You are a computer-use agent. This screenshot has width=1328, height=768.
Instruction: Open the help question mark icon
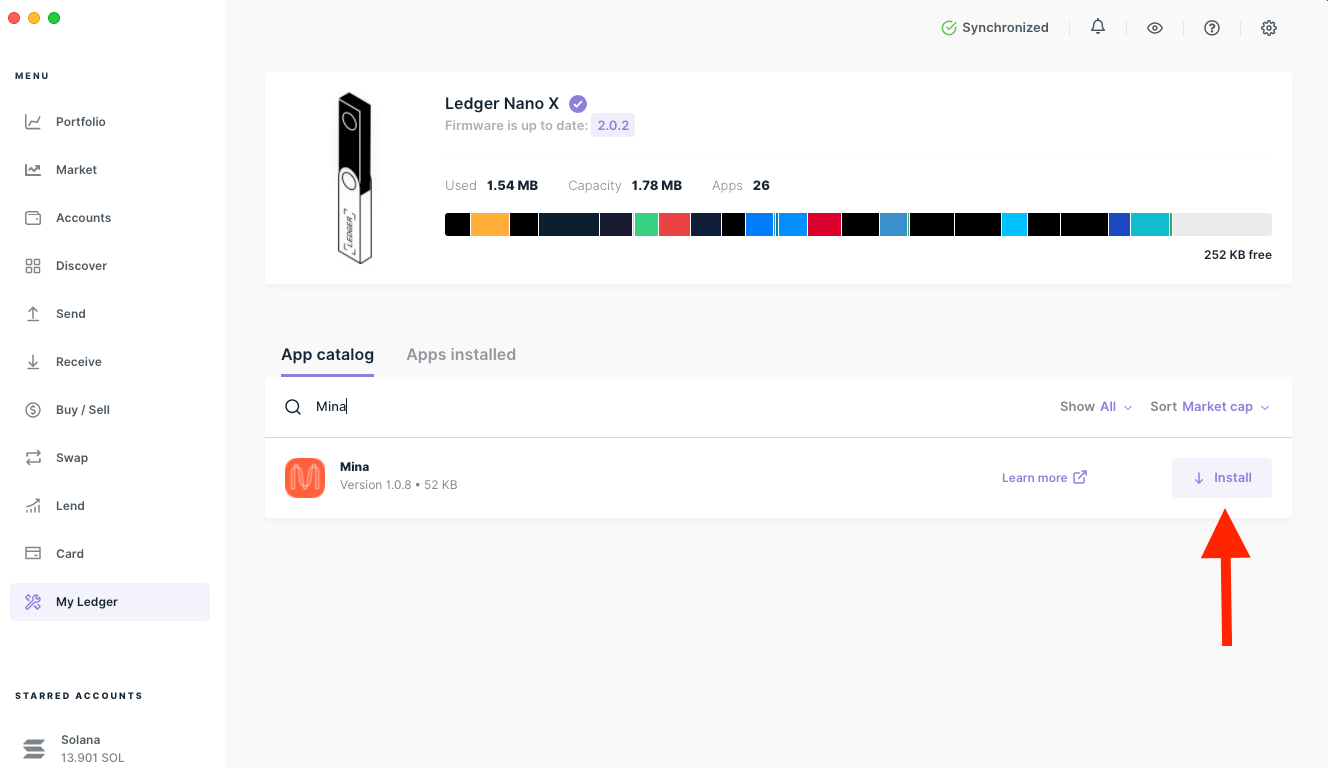point(1212,28)
